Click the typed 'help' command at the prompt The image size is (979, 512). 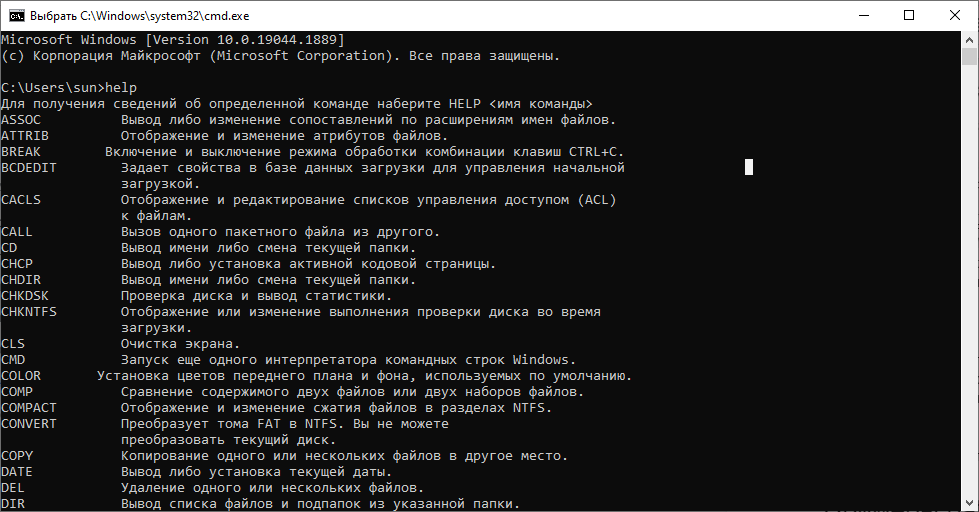[121, 88]
